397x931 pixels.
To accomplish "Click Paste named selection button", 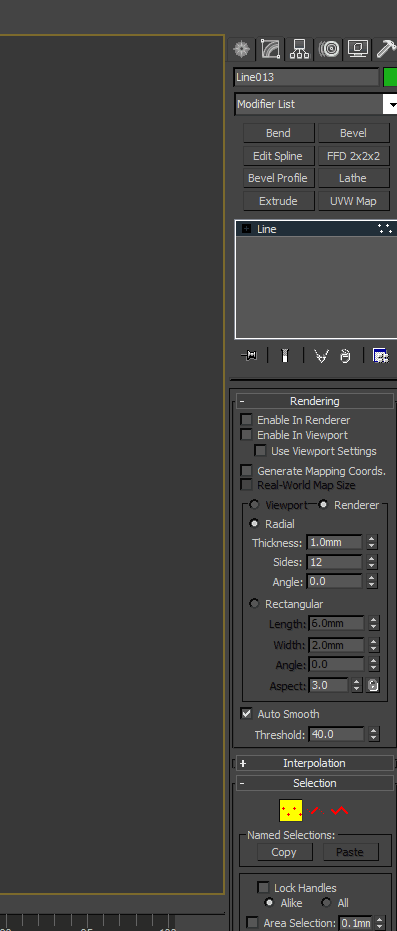I will pos(350,852).
